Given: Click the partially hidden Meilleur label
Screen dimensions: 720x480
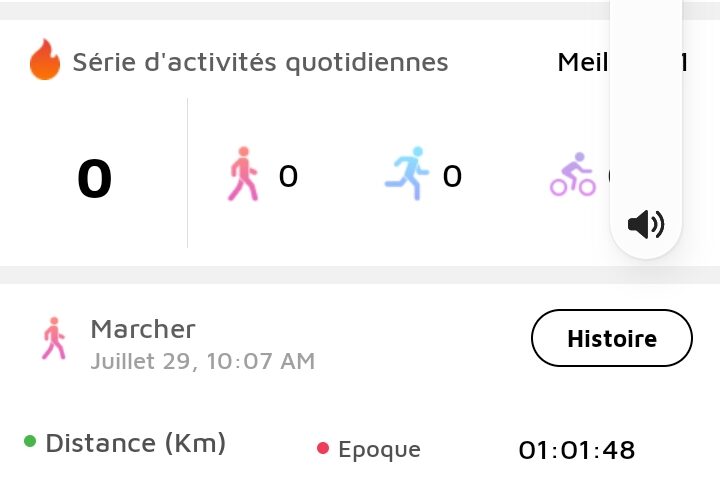Looking at the screenshot, I should coord(583,62).
